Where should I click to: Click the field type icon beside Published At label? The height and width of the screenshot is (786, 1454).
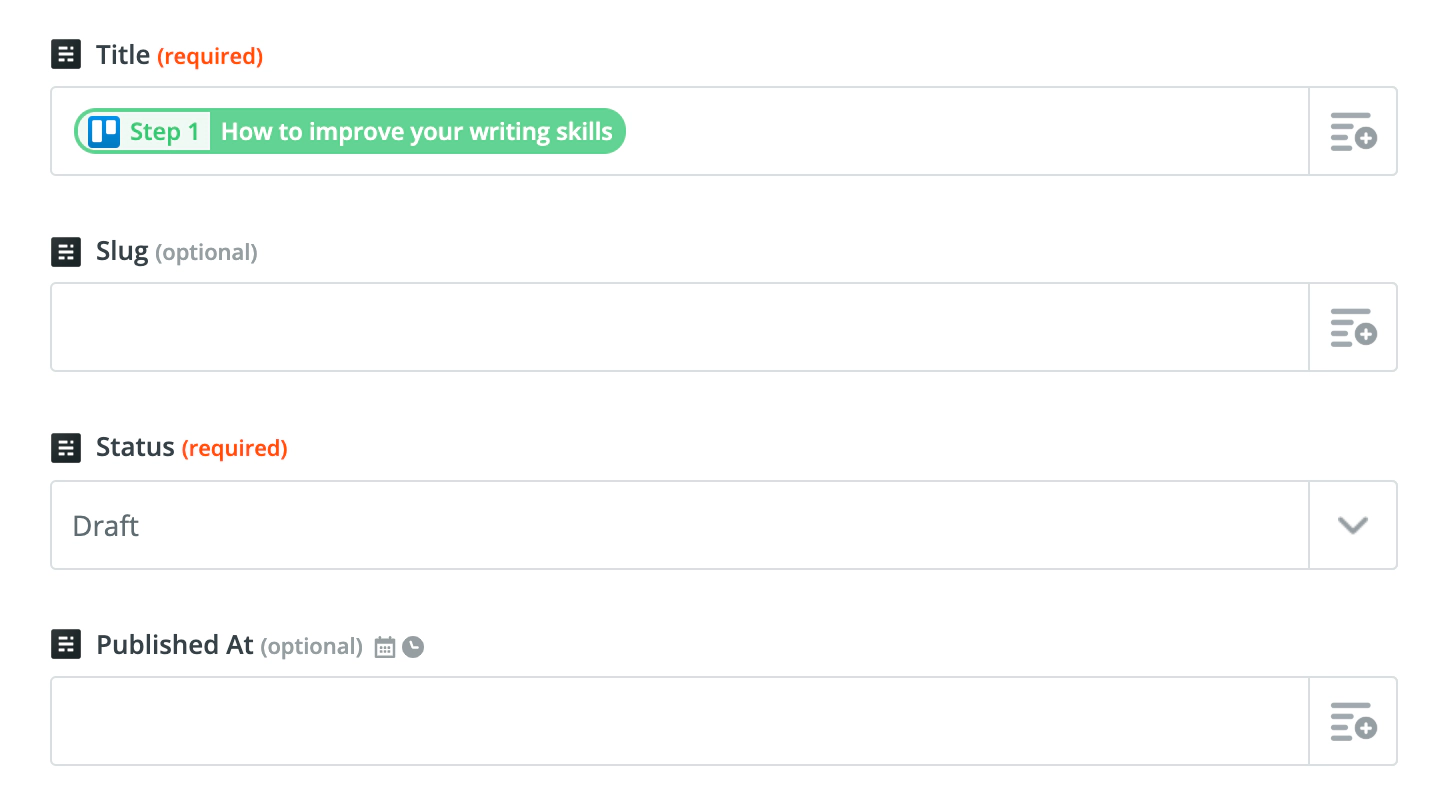[66, 645]
